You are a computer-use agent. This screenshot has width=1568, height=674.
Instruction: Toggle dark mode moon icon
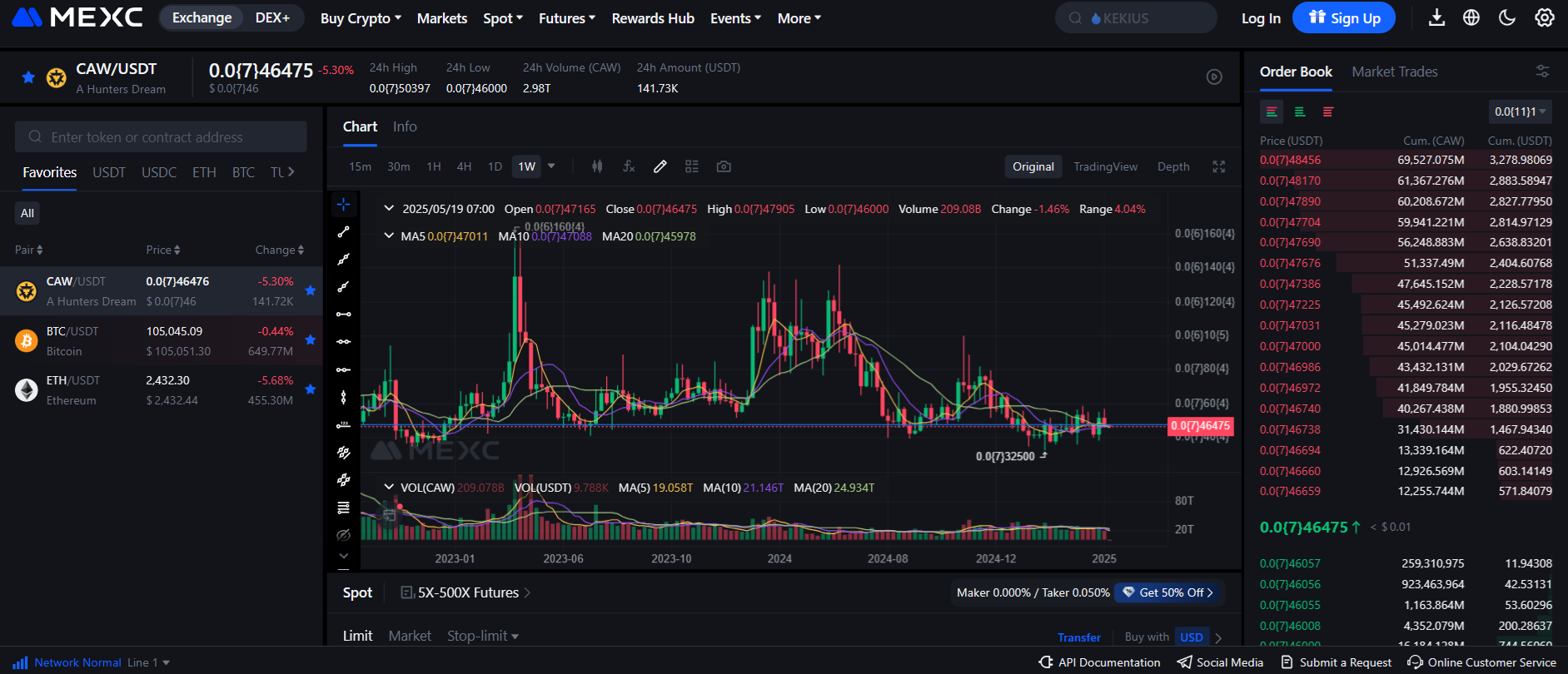(x=1507, y=18)
